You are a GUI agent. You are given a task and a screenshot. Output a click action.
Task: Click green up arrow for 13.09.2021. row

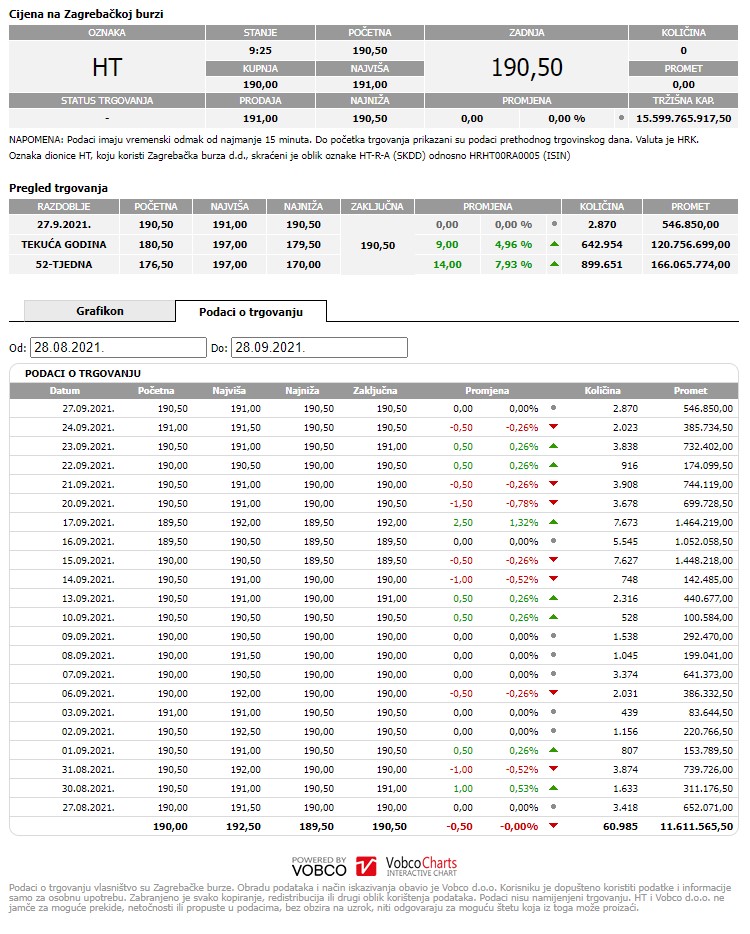[553, 597]
